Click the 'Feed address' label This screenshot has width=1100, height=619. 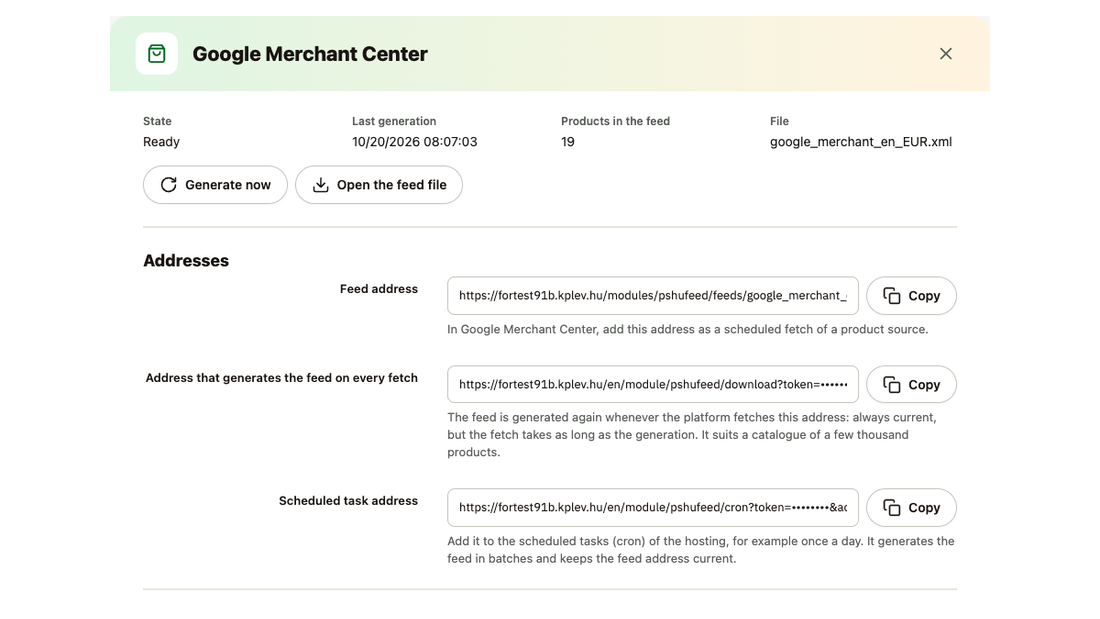[x=379, y=288]
